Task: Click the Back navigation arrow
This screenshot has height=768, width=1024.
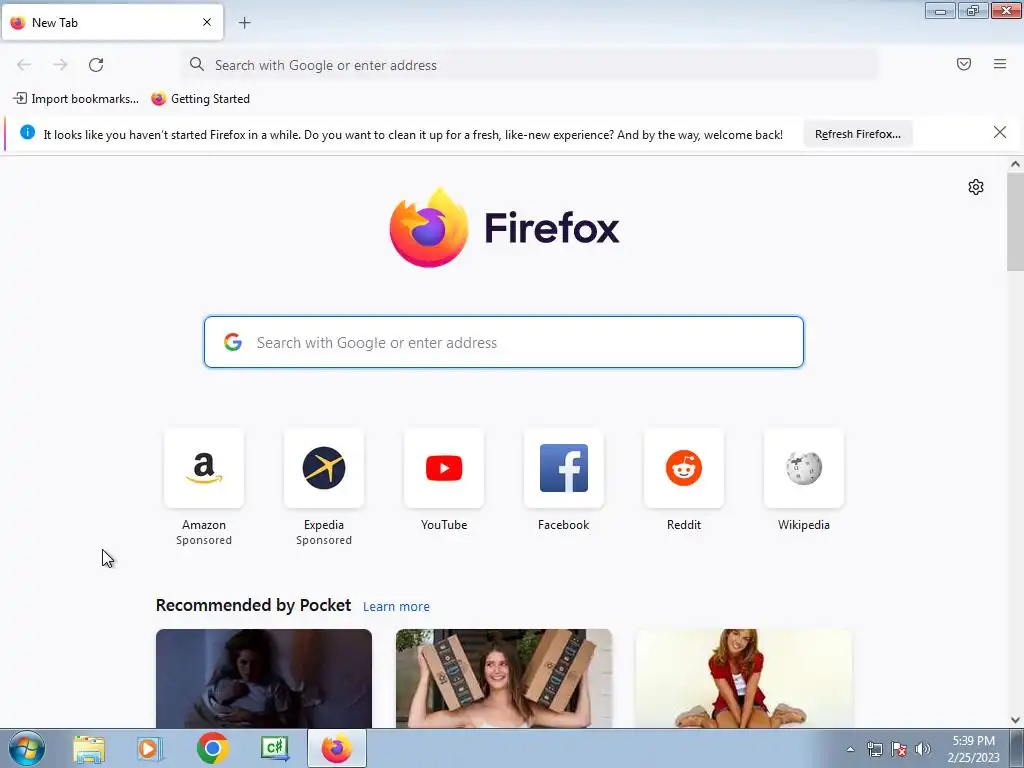Action: [x=24, y=65]
